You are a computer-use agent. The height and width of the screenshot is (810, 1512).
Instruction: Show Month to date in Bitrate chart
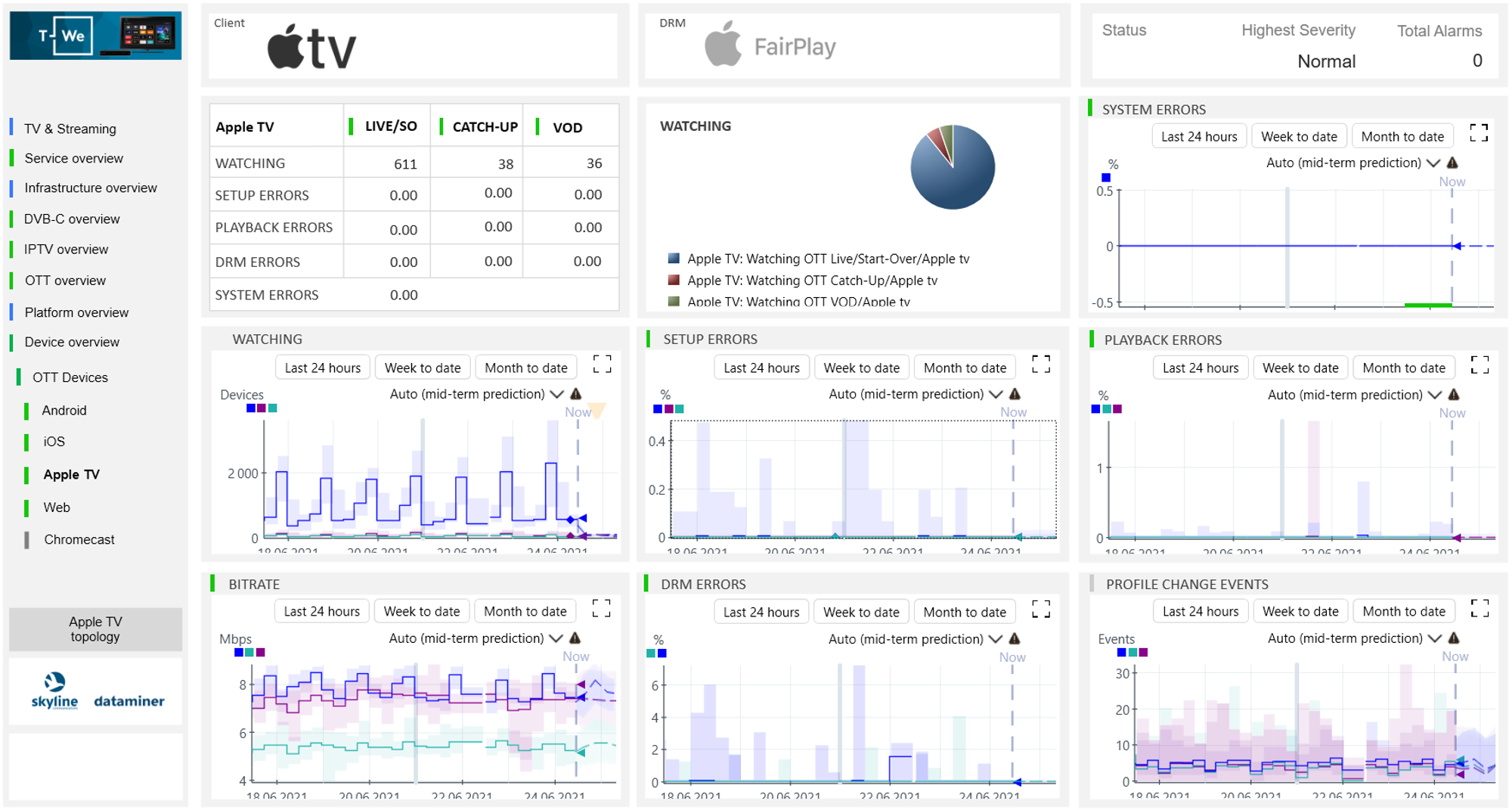(525, 611)
